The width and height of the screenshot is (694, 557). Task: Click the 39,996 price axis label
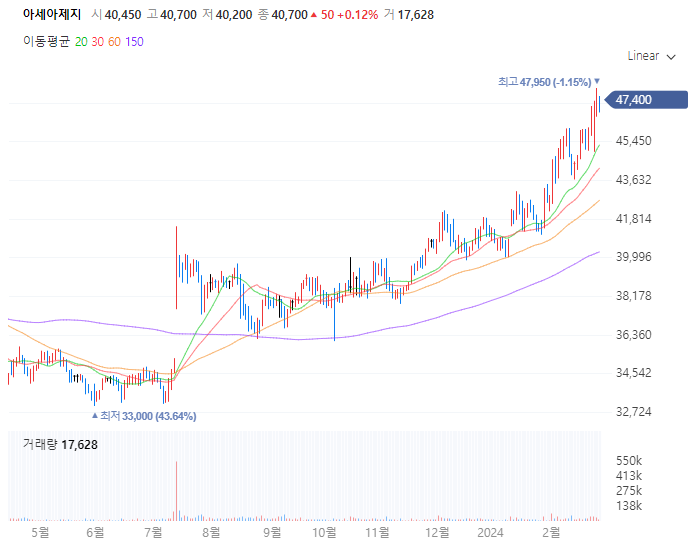(633, 257)
